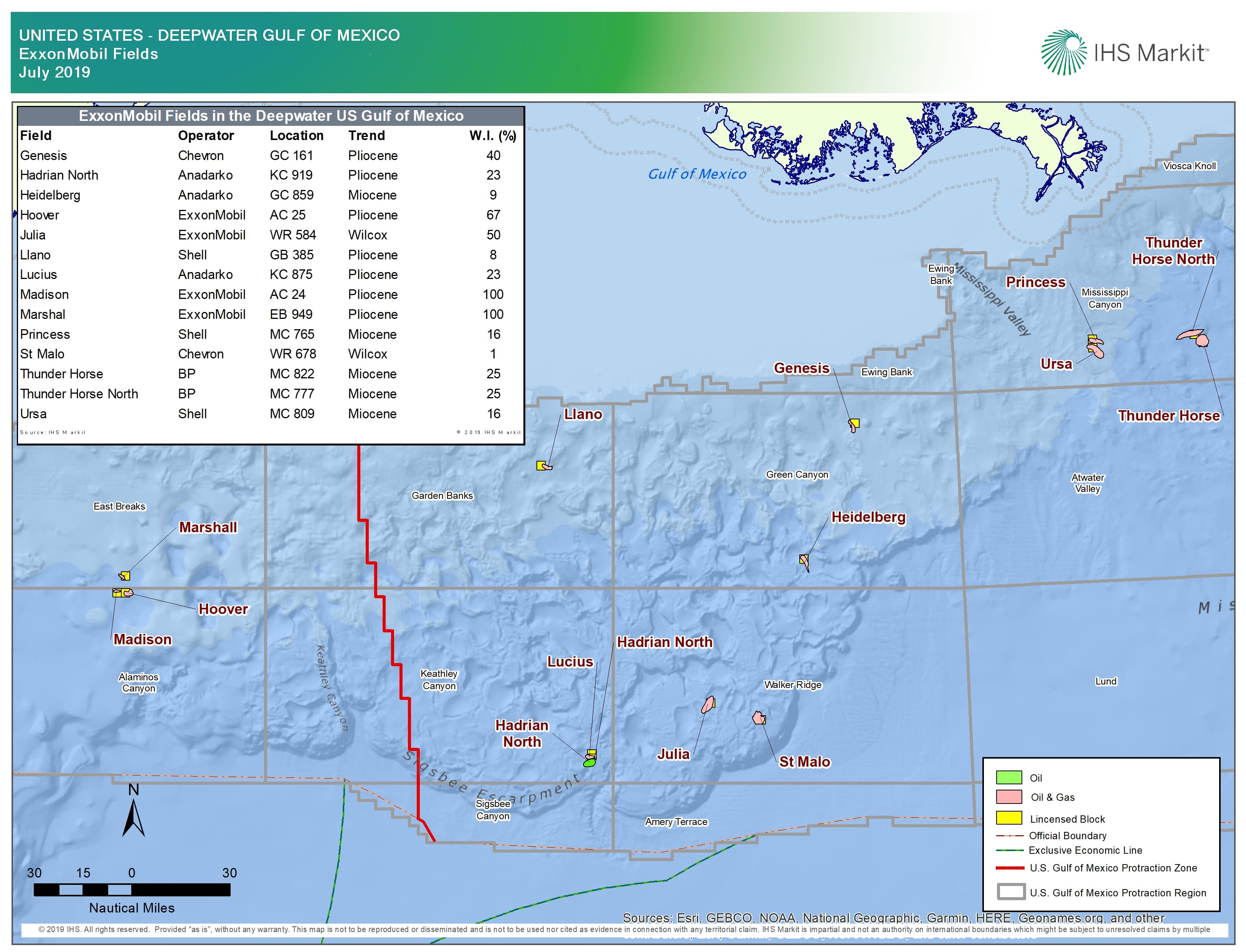Screen dimensions: 1246x952
Task: Click the Princess and Ursa field polygons
Action: (x=1095, y=347)
